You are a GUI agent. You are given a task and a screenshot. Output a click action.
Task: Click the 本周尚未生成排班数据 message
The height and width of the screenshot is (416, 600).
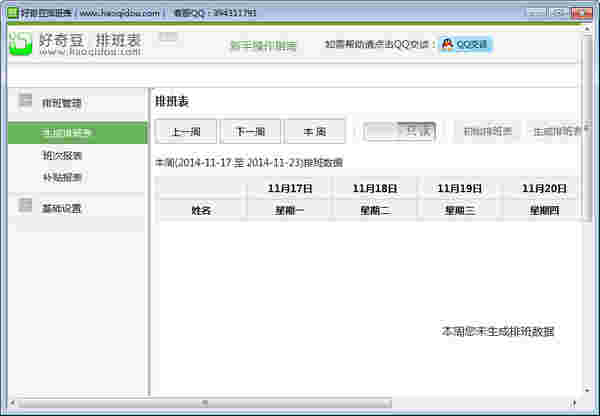[498, 331]
